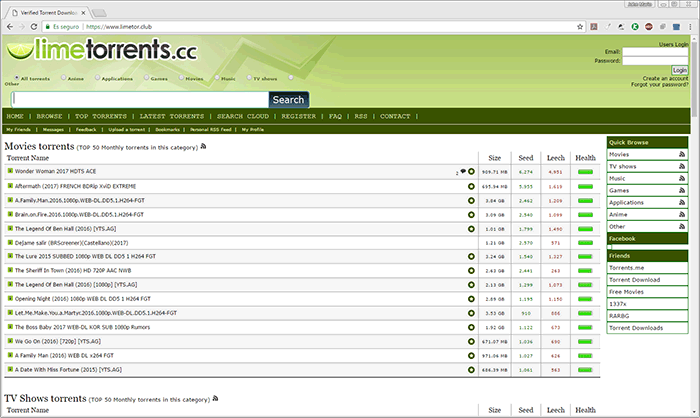The image size is (700, 418).
Task: Open the Chrome three-dot menu
Action: [x=690, y=27]
